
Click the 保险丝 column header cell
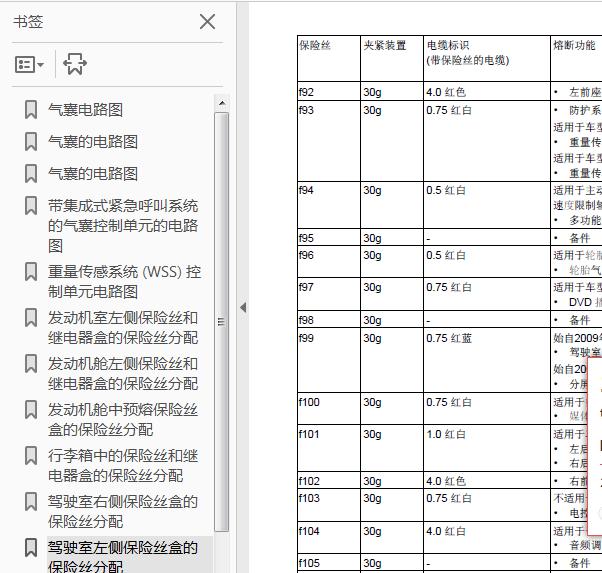click(329, 58)
